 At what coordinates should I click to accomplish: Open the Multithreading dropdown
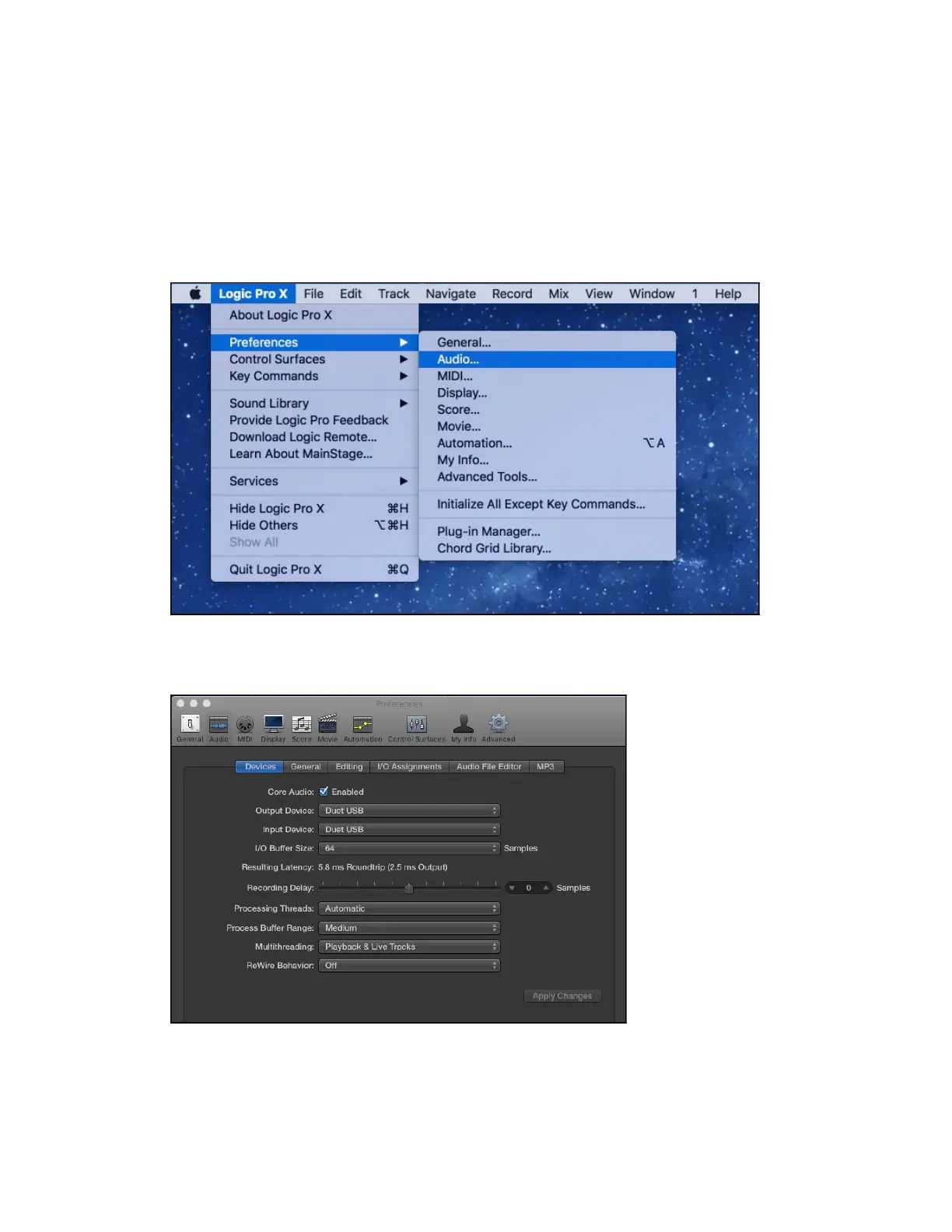pyautogui.click(x=409, y=947)
